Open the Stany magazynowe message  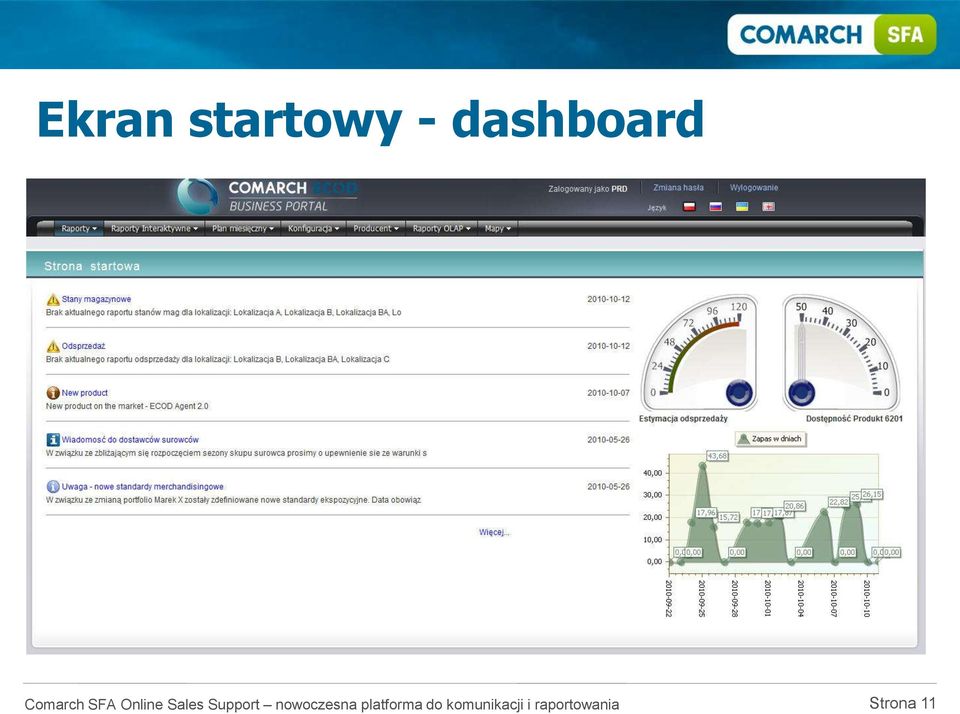pyautogui.click(x=96, y=299)
